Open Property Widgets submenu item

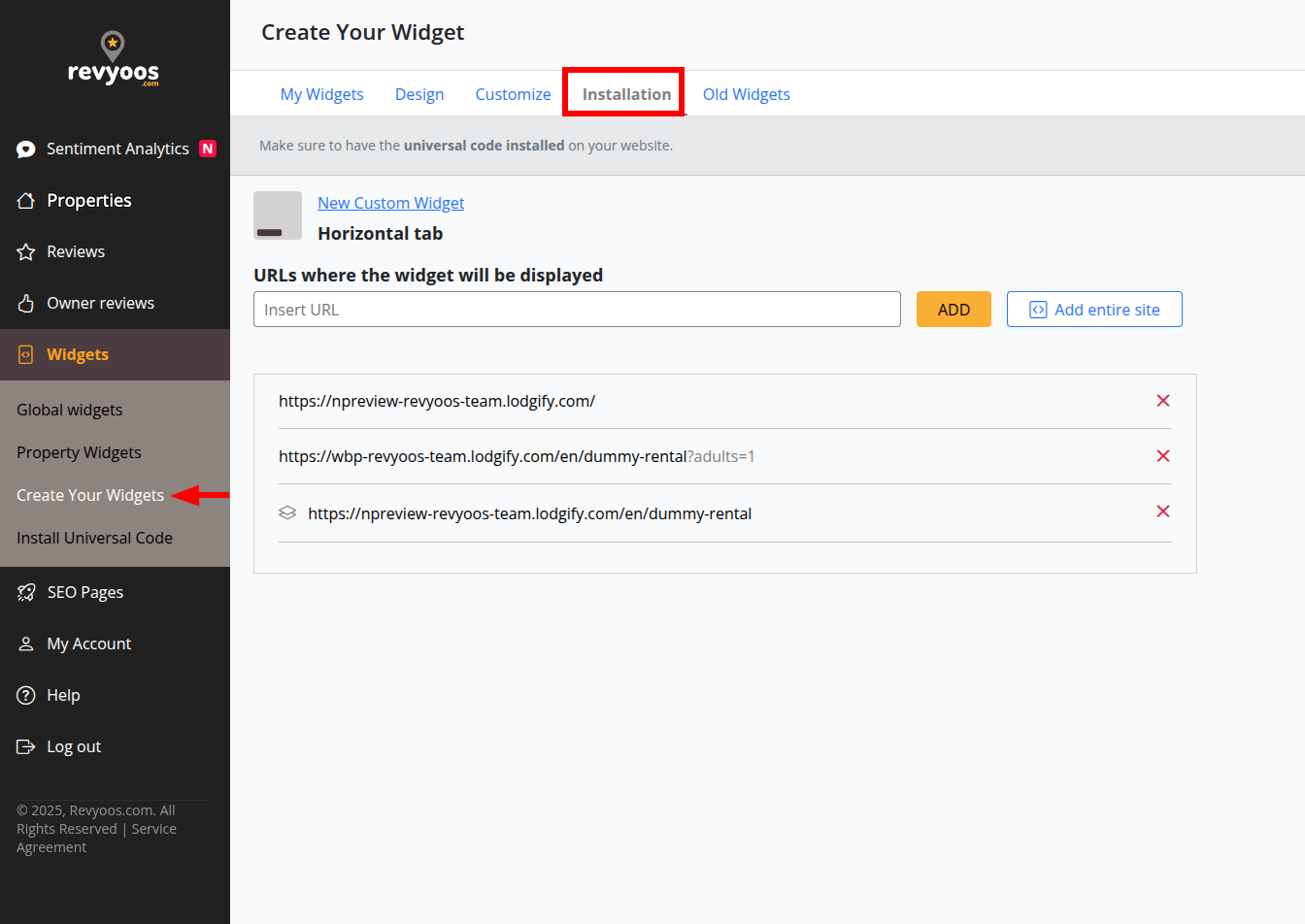coord(79,452)
